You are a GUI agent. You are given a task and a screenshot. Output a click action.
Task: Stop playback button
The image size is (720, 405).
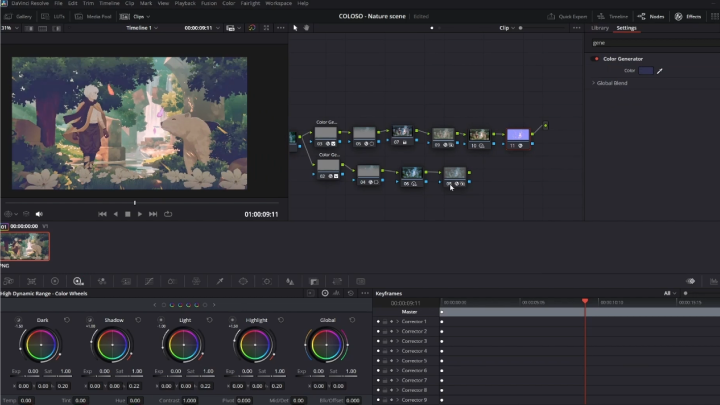coord(128,214)
